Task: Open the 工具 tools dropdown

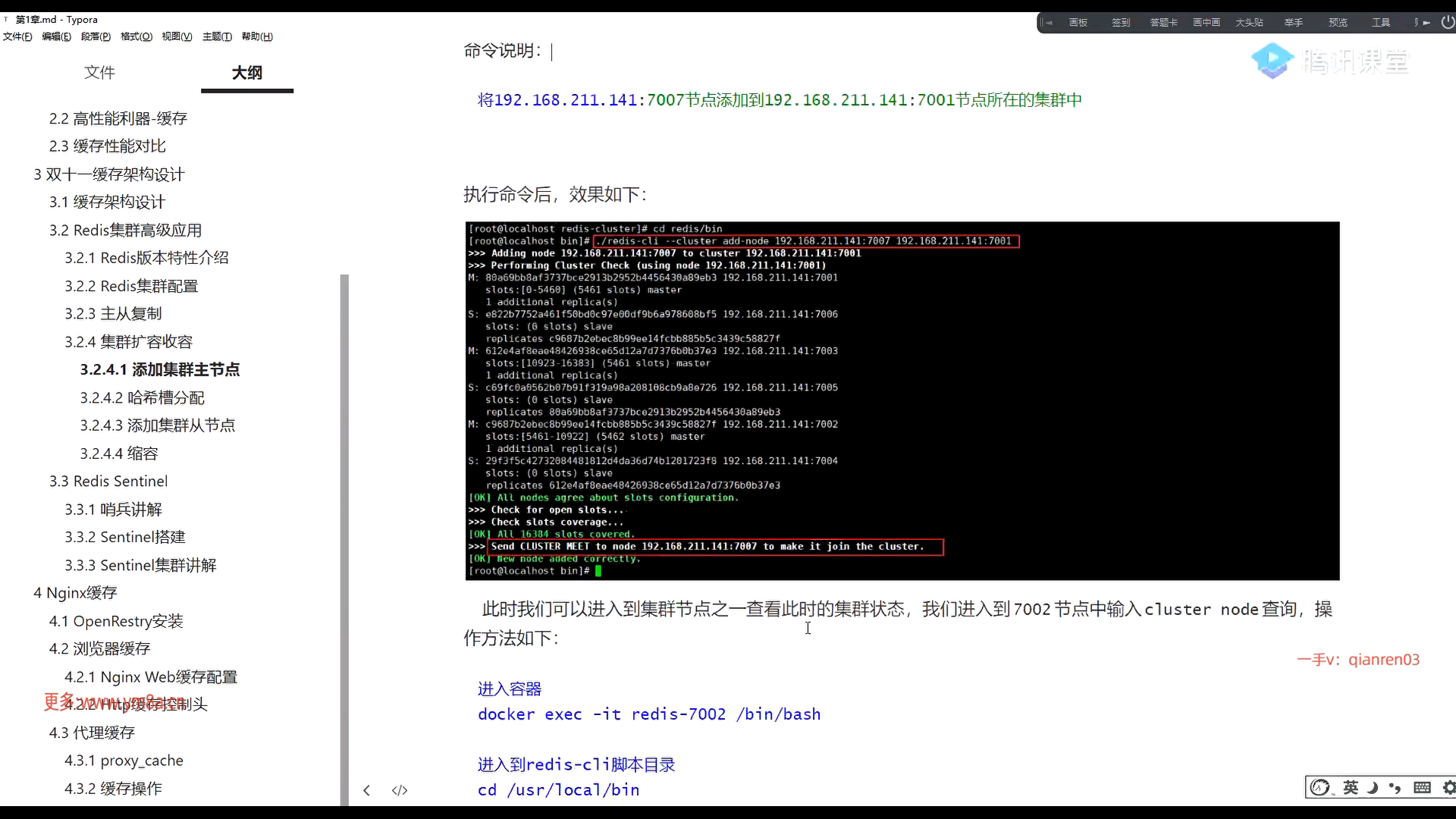Action: pos(1381,23)
